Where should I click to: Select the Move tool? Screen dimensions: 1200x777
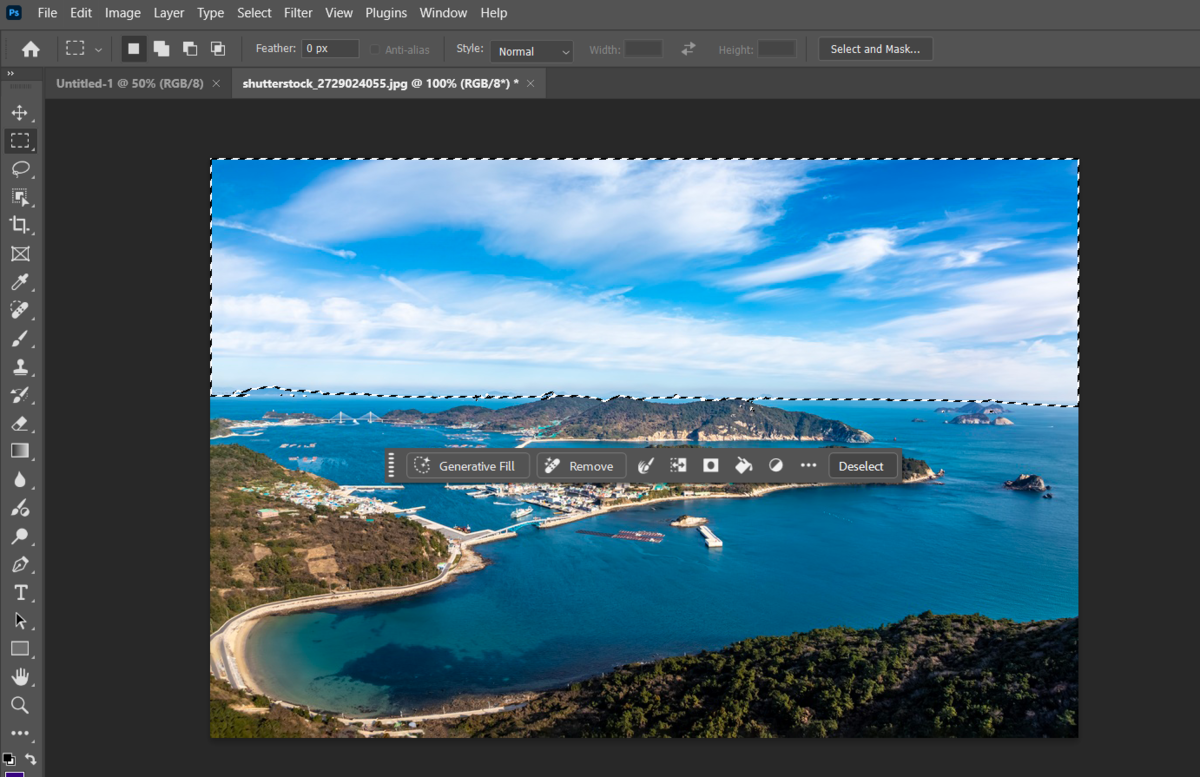point(20,113)
